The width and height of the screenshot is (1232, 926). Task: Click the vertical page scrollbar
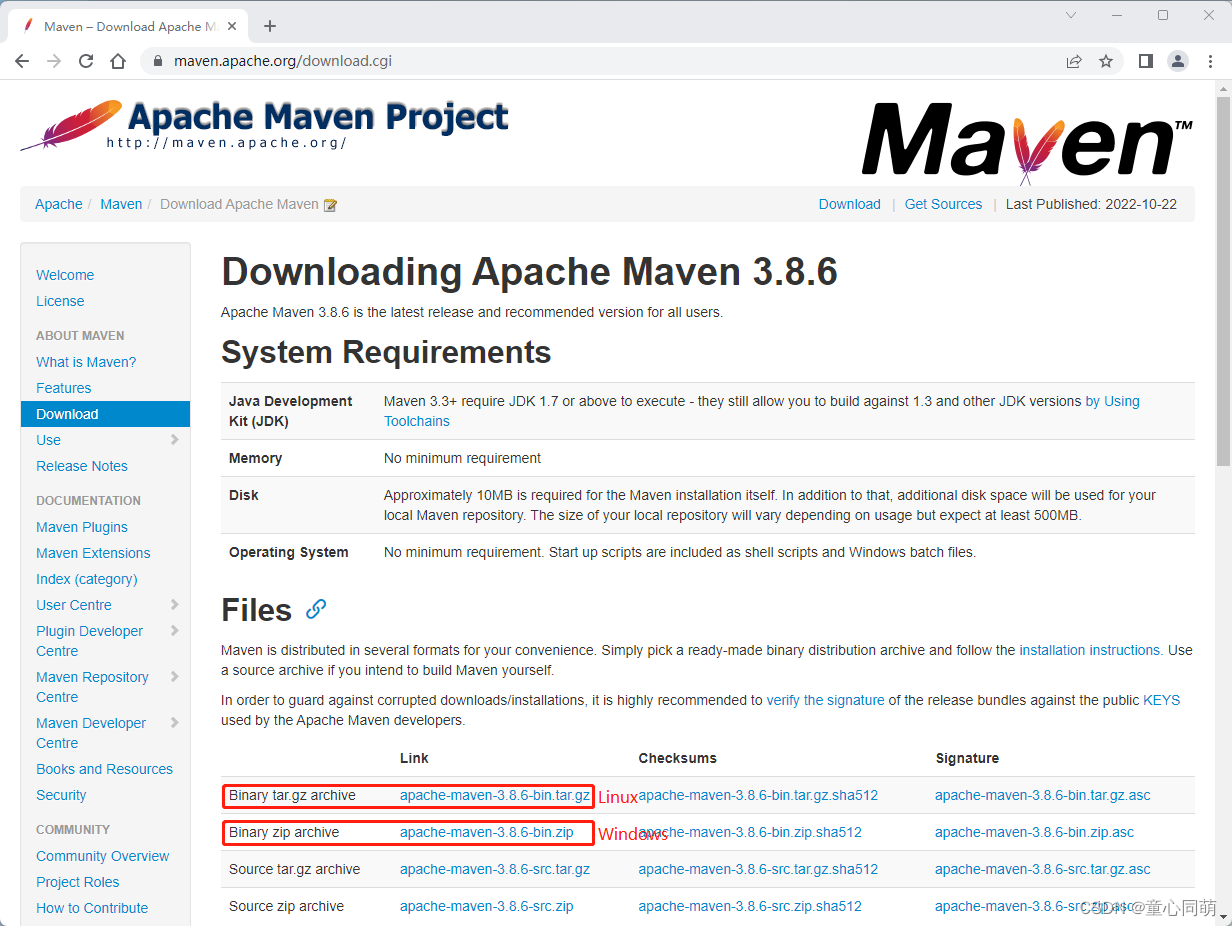coord(1223,281)
